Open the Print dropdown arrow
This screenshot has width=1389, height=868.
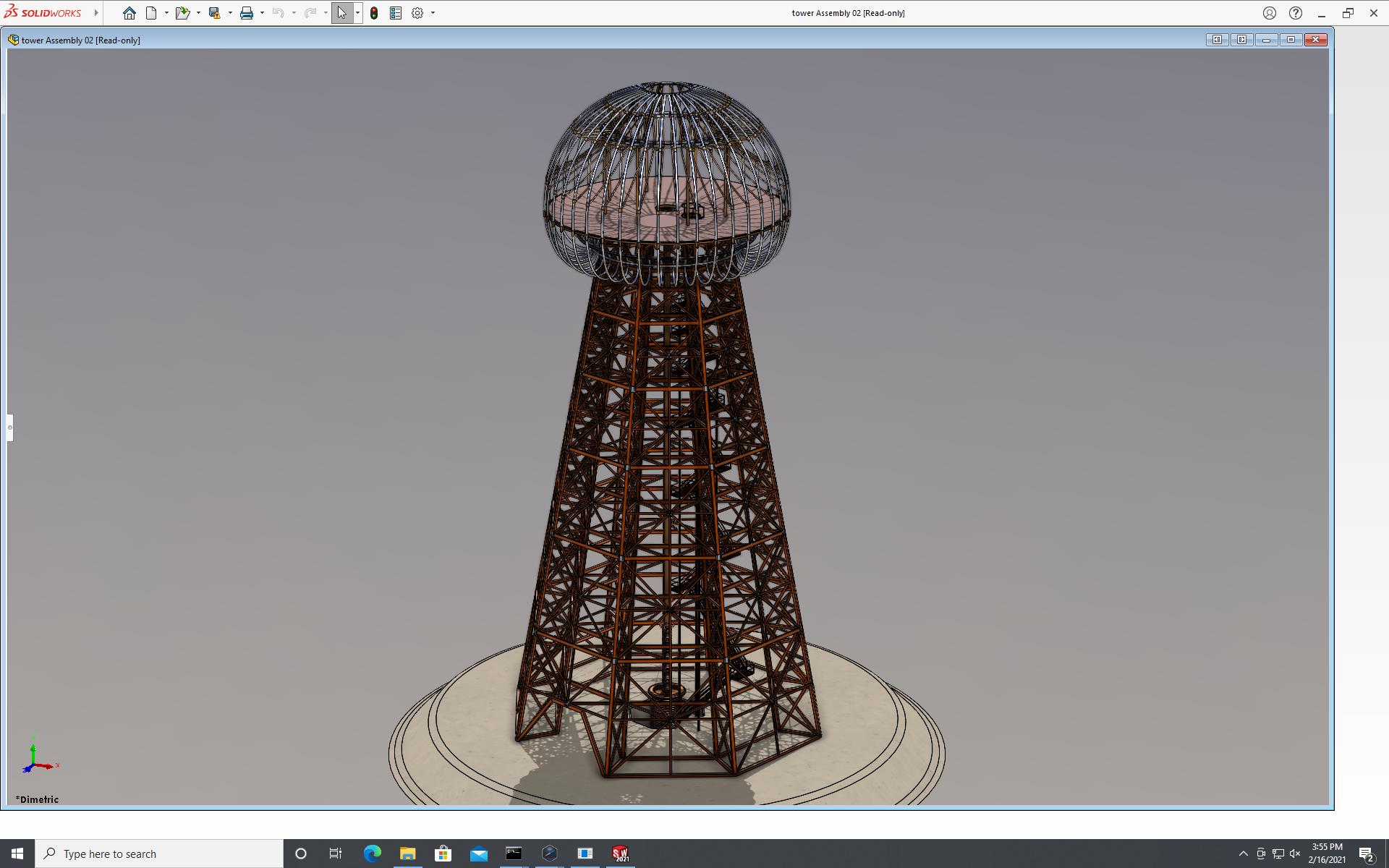click(x=262, y=13)
